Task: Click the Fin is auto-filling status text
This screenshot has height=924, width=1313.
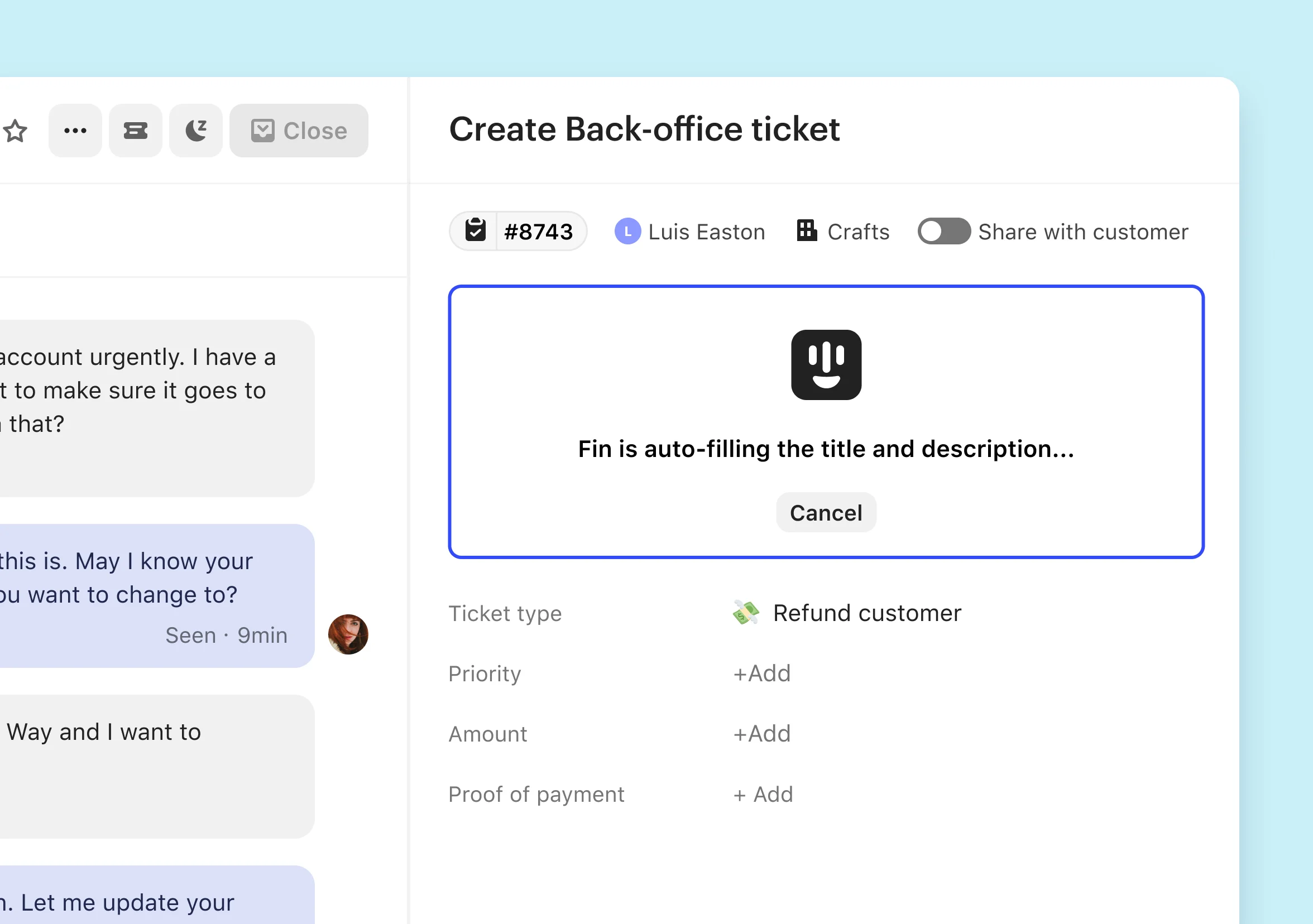Action: point(826,449)
